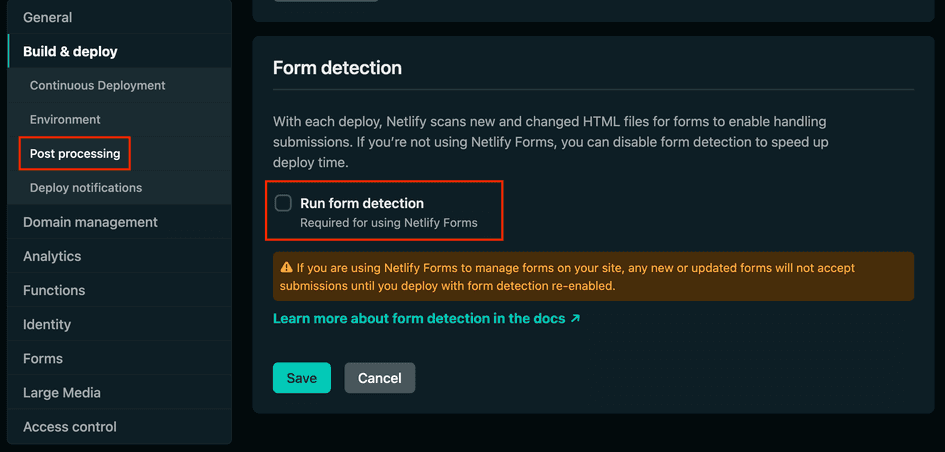
Task: Open the Learn more about form detection link
Action: click(420, 319)
